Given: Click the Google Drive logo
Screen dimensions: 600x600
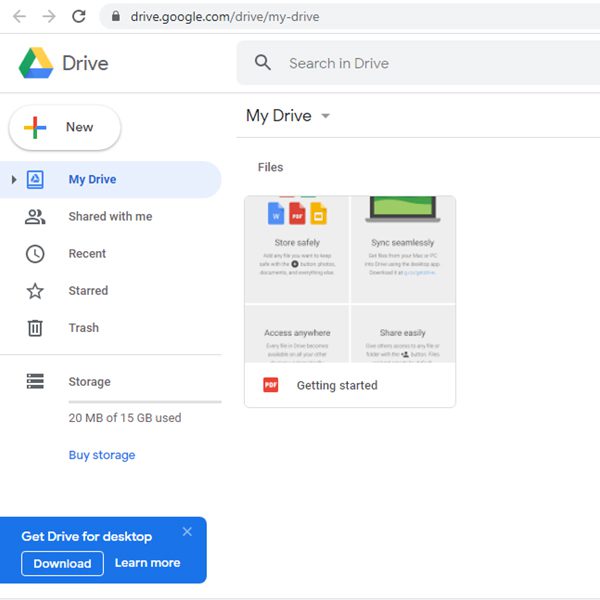Looking at the screenshot, I should (x=36, y=63).
